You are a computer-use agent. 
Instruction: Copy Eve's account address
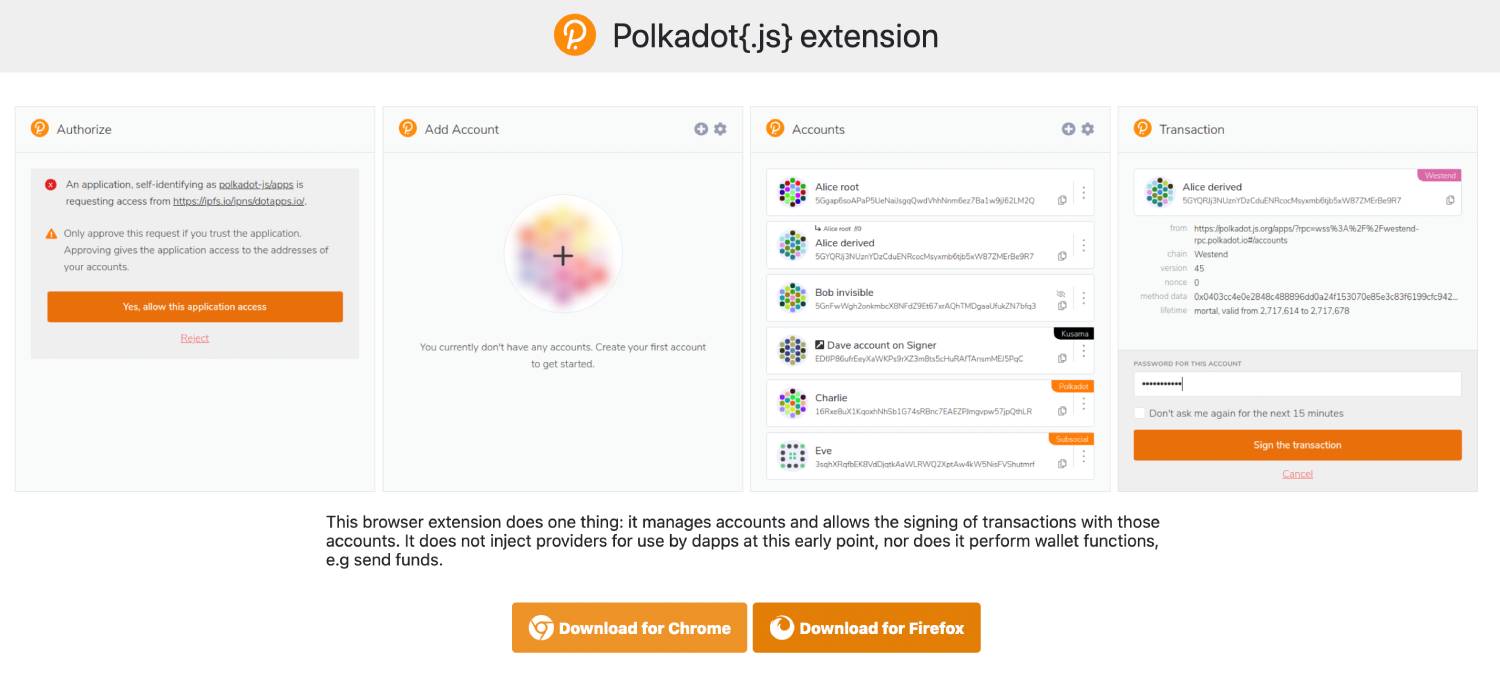point(1062,464)
